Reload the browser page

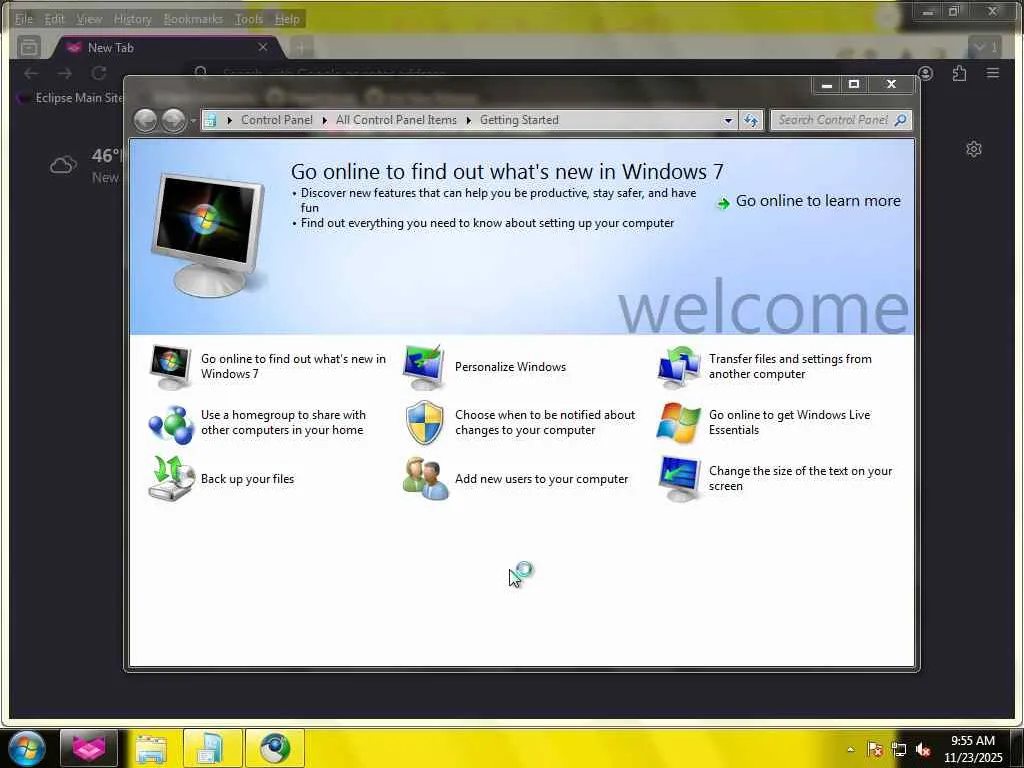point(99,73)
